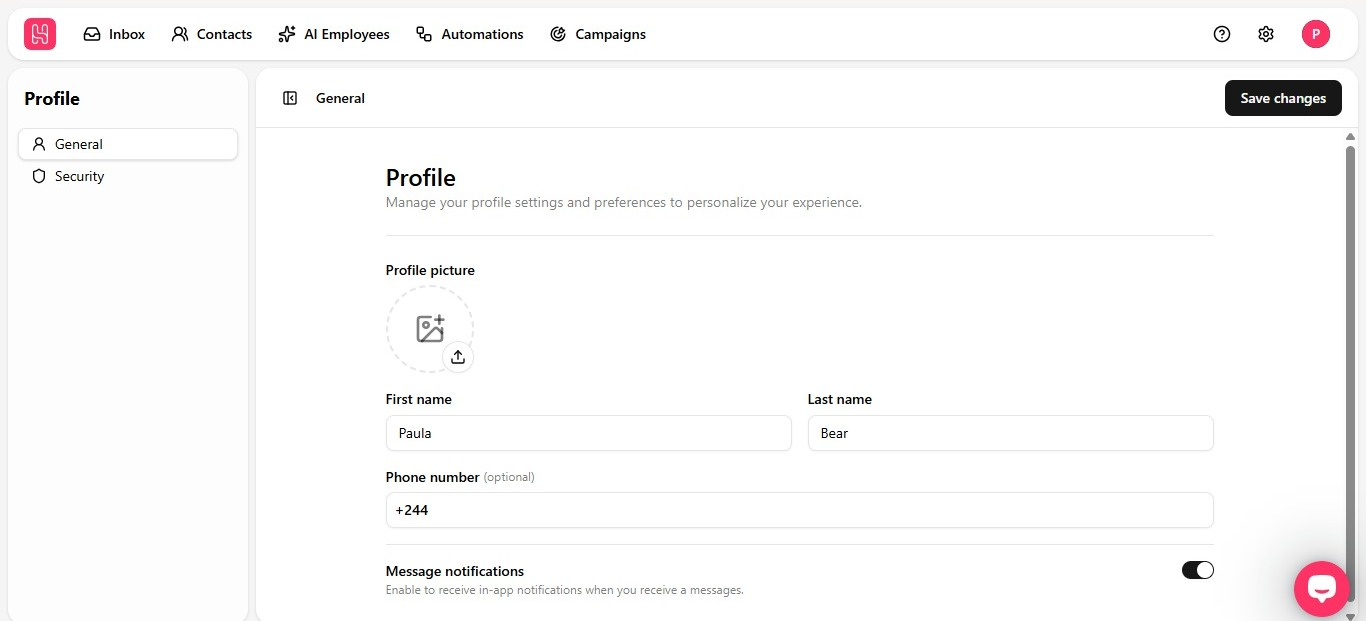This screenshot has width=1366, height=621.
Task: Select General in Profile sidebar
Action: (128, 144)
